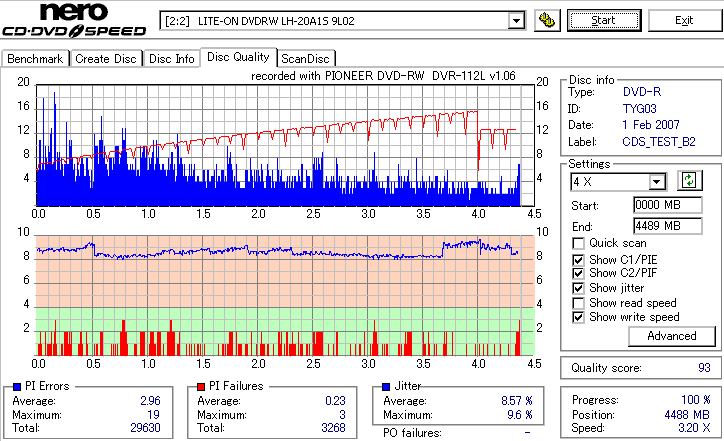This screenshot has width=724, height=441.
Task: Open the drive selection dropdown arrow
Action: click(516, 21)
